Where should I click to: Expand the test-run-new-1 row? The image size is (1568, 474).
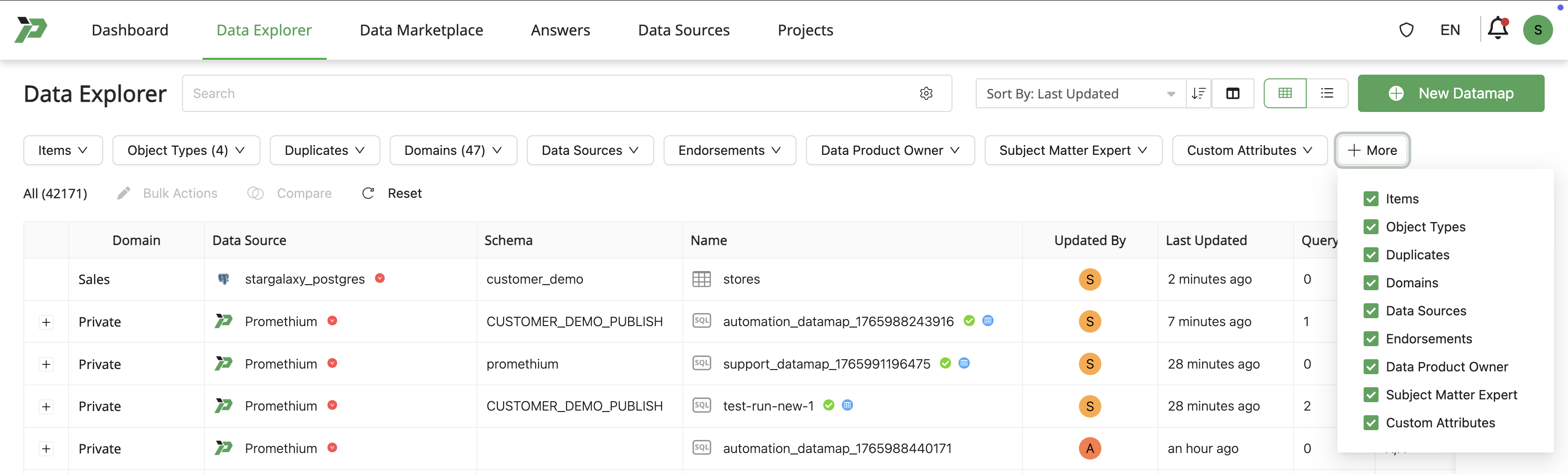(46, 406)
